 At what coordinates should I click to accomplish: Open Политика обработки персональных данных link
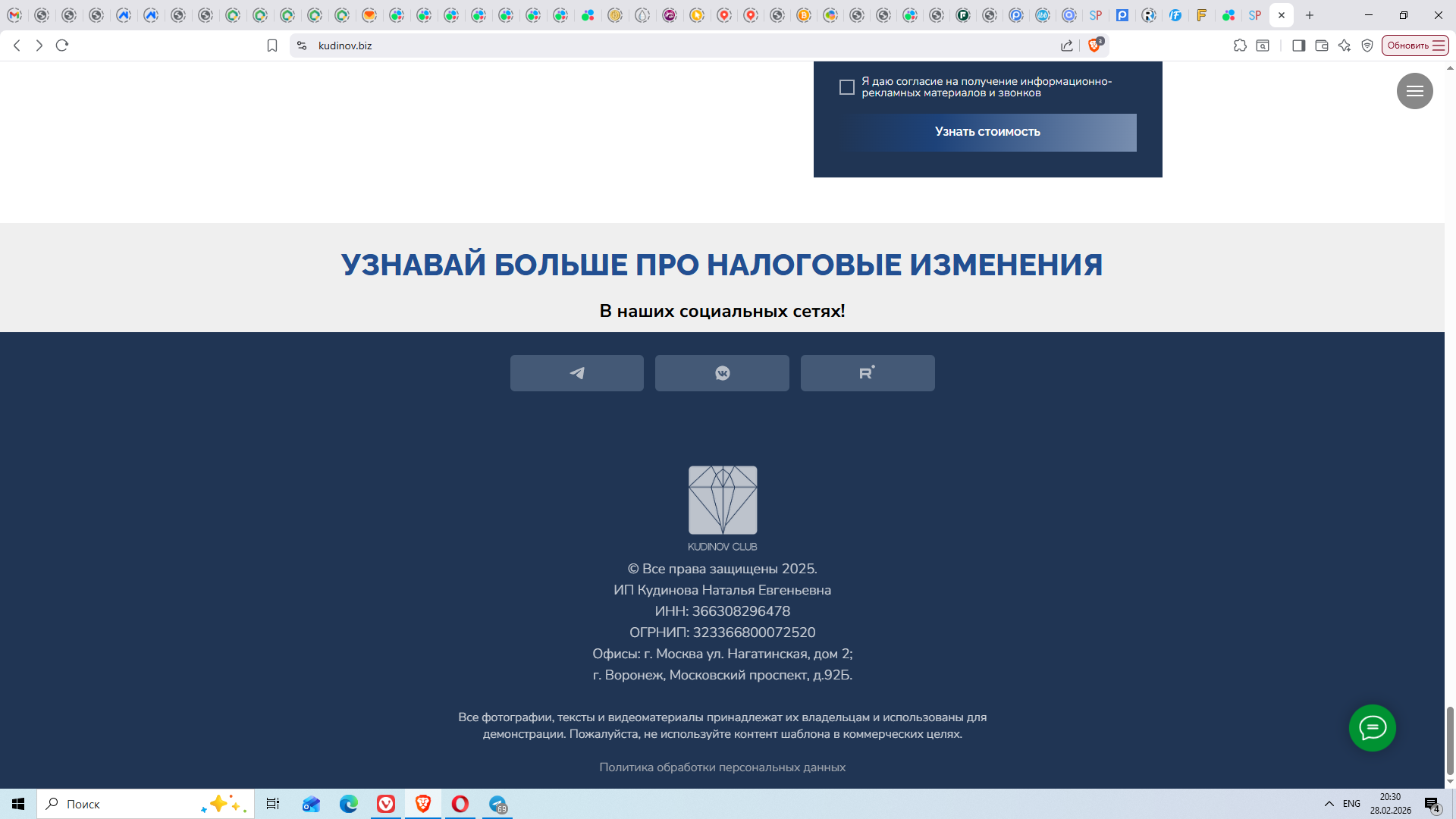(722, 767)
